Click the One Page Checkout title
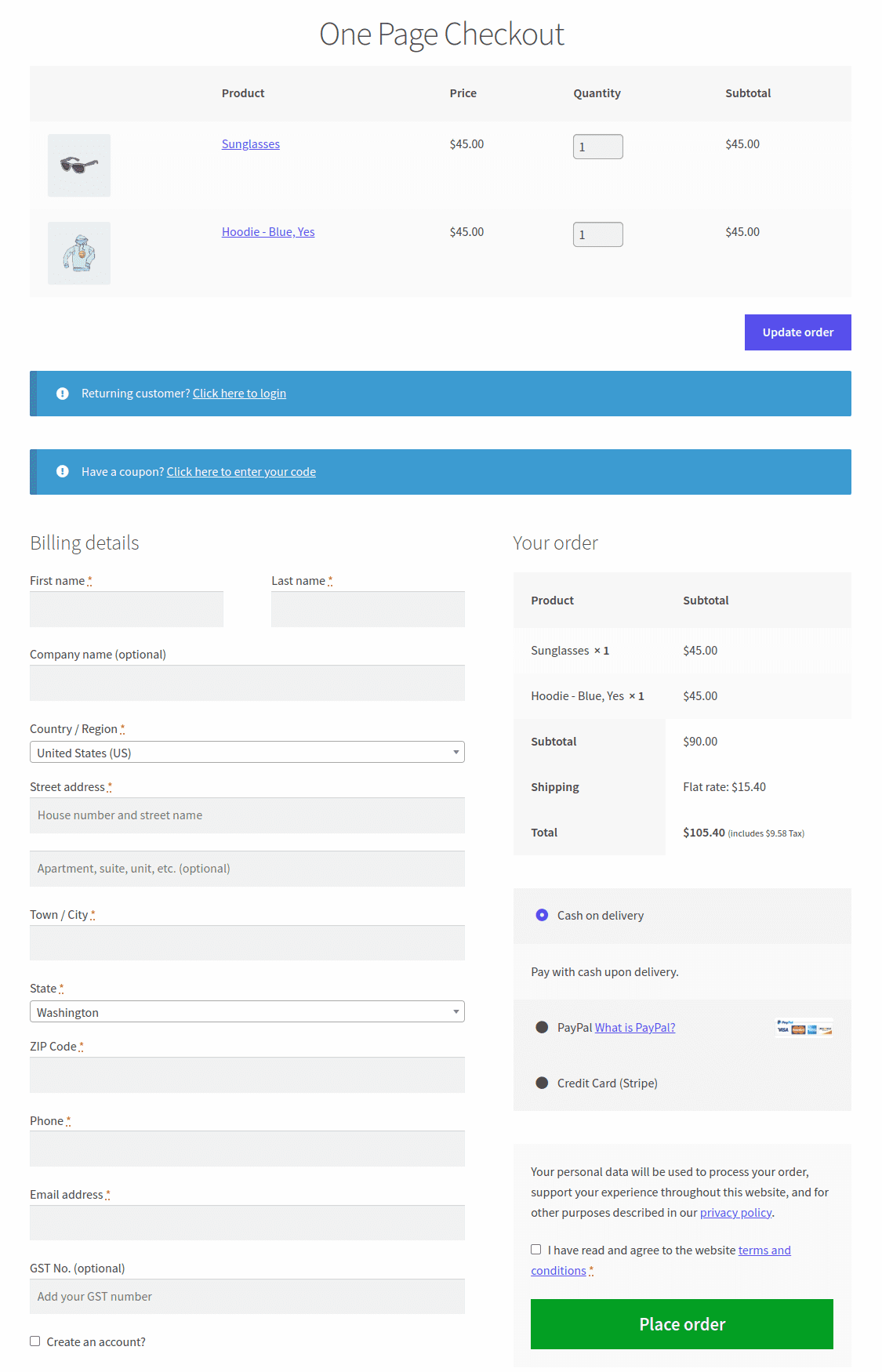The width and height of the screenshot is (882, 1372). [x=441, y=34]
